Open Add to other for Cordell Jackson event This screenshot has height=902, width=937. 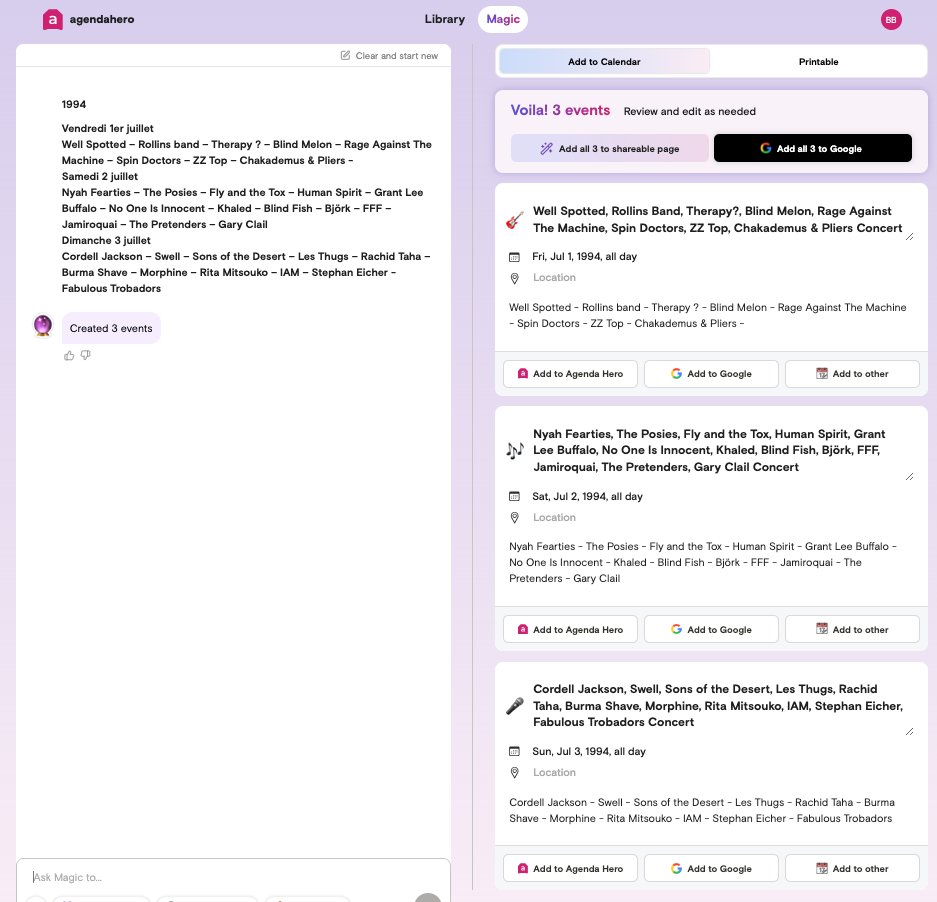(851, 868)
